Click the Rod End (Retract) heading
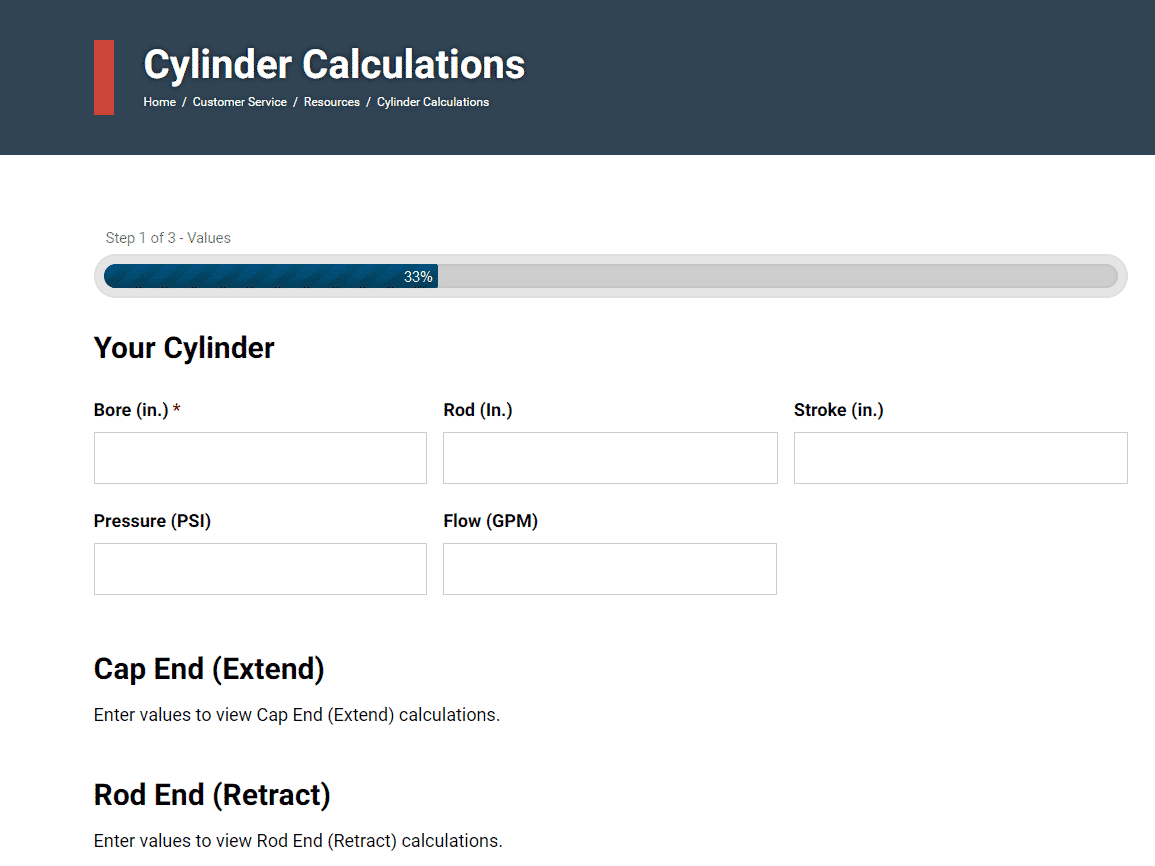The width and height of the screenshot is (1155, 866). coord(211,795)
